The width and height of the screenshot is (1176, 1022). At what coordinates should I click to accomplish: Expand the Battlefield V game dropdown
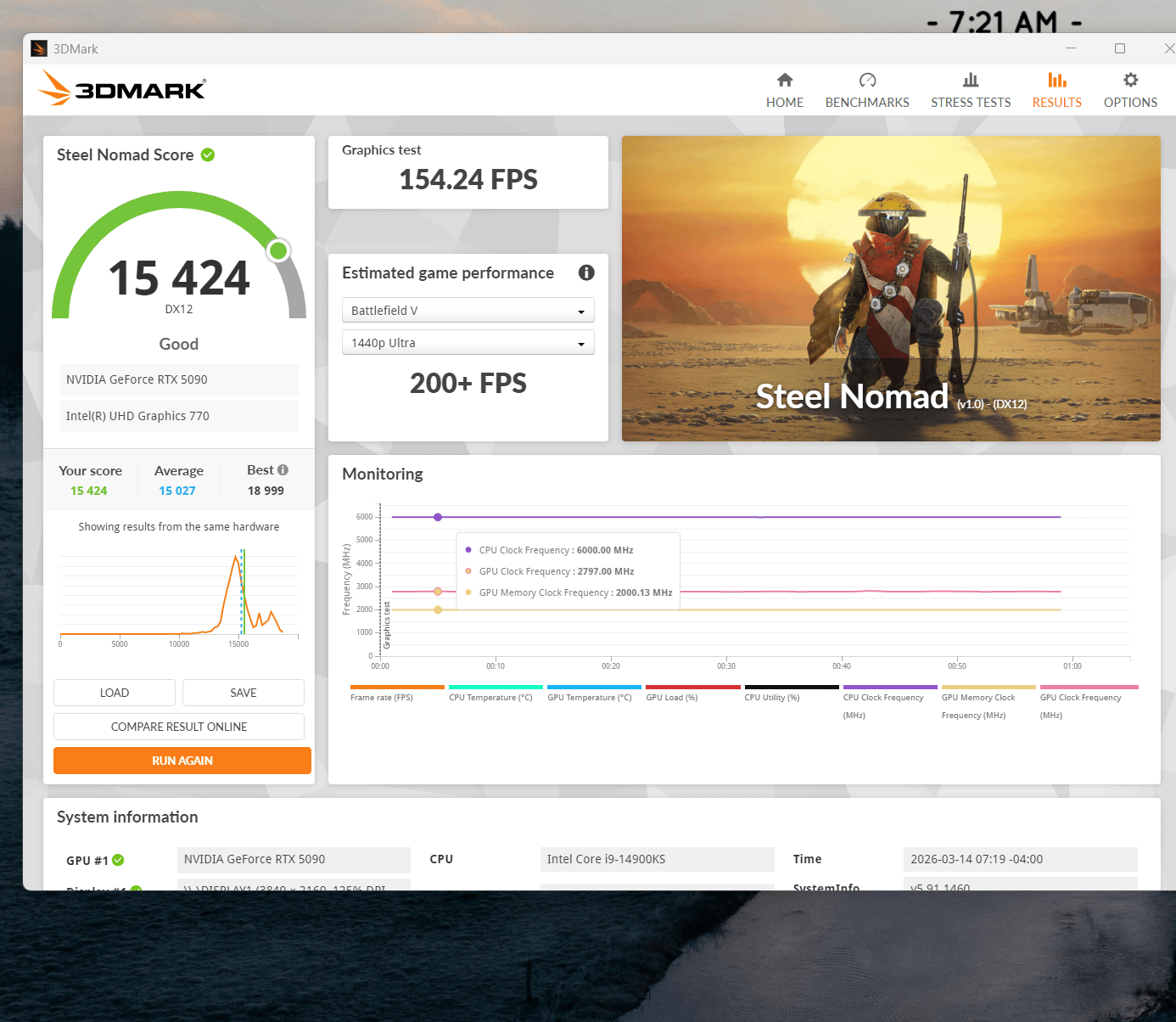coord(468,311)
